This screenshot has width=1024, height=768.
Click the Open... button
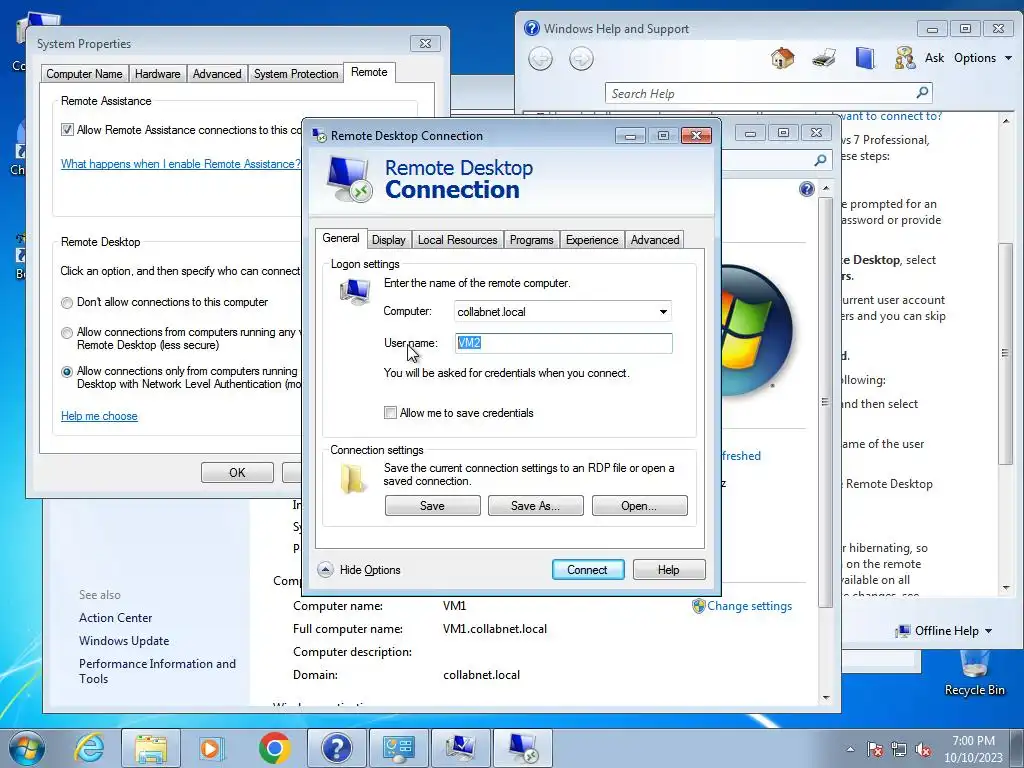point(639,505)
